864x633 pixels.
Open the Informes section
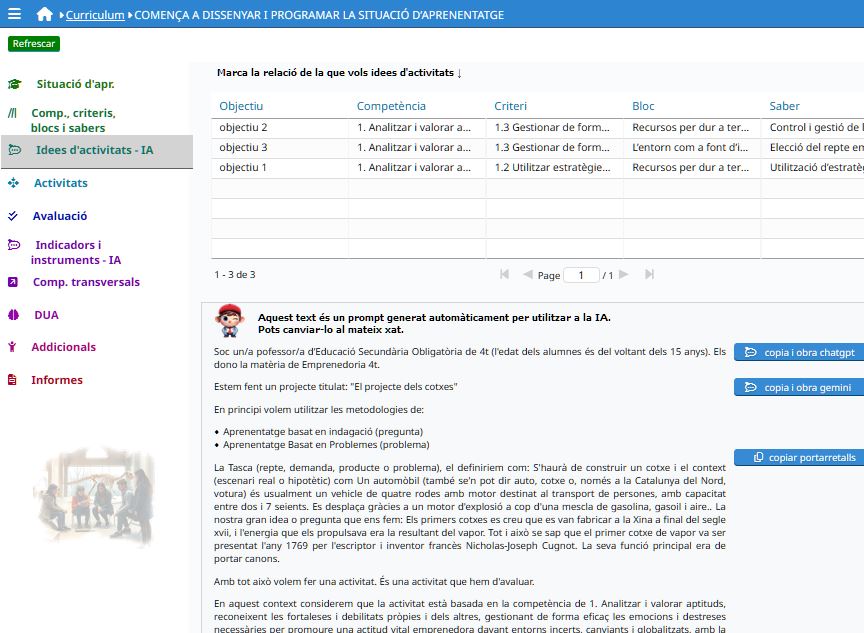[x=57, y=380]
